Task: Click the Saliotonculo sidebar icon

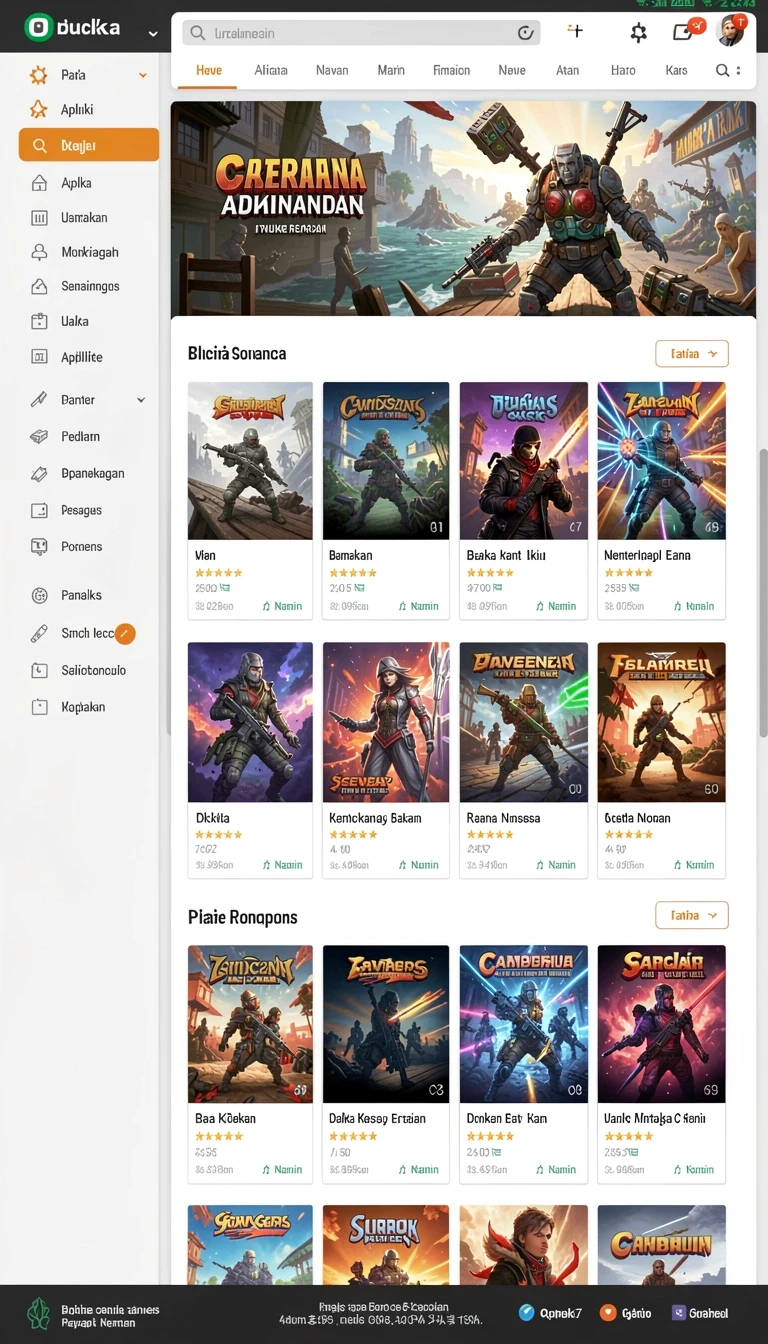Action: click(x=40, y=670)
